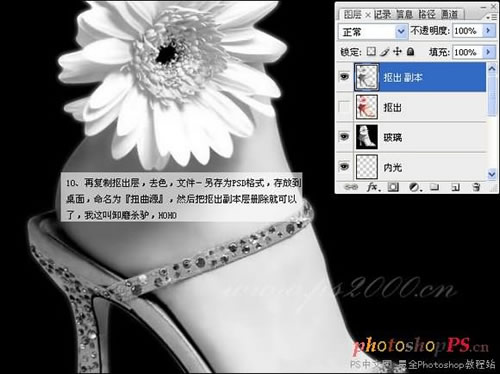Image resolution: width=500 pixels, height=374 pixels.
Task: Open the 不透明度 opacity slider arrow
Action: (488, 31)
